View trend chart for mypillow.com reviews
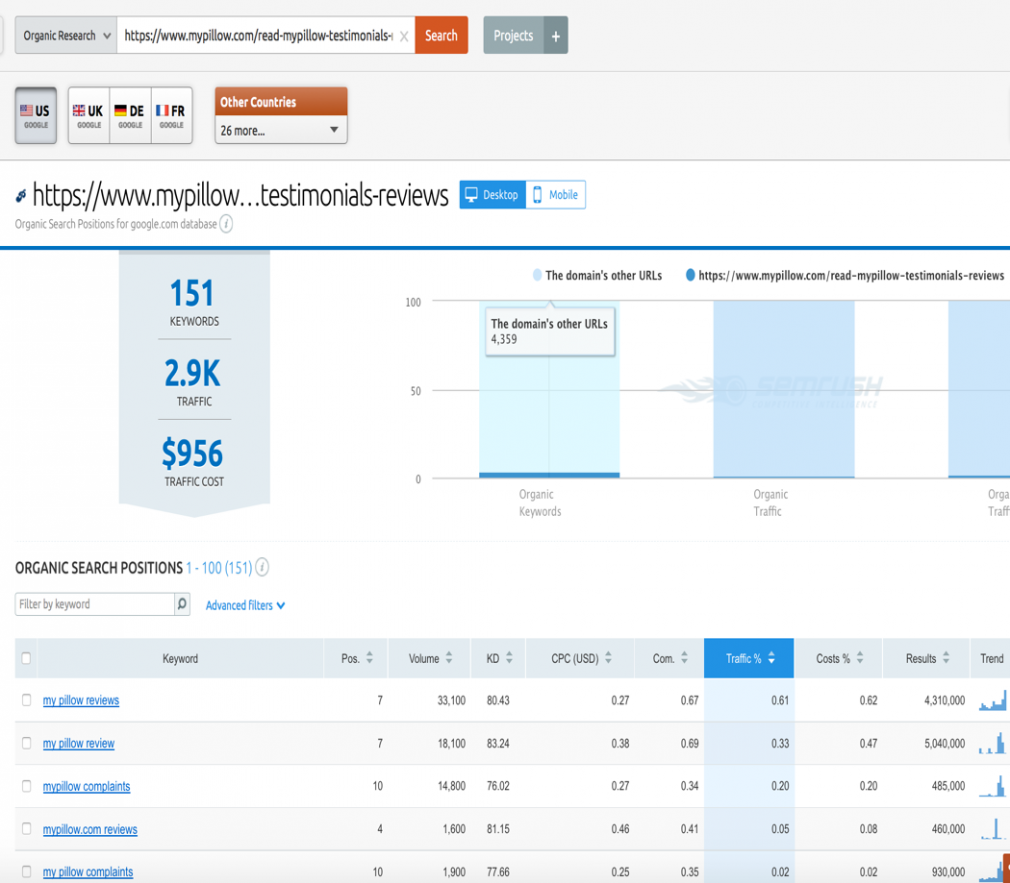The image size is (1010, 883). pyautogui.click(x=993, y=829)
